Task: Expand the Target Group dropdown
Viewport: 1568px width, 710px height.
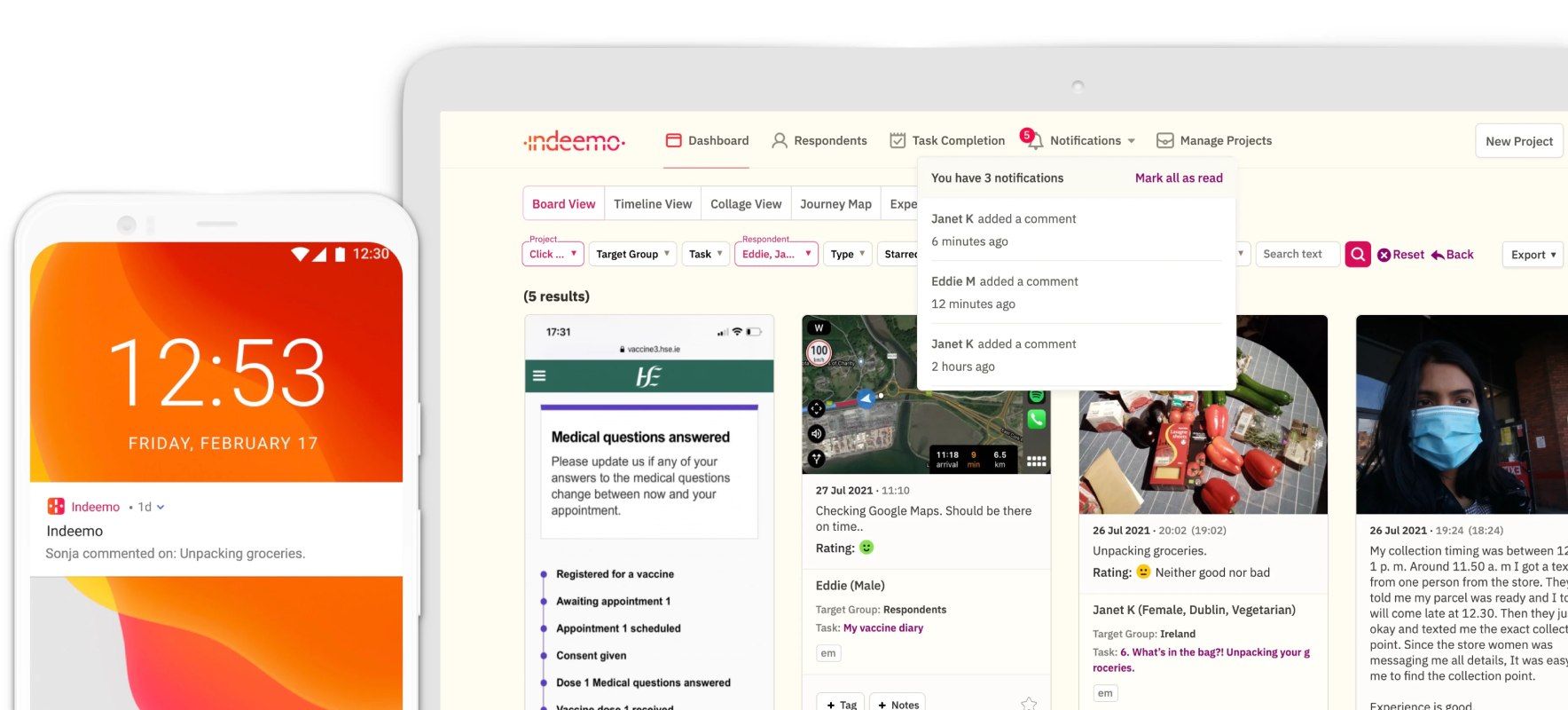Action: [x=632, y=254]
